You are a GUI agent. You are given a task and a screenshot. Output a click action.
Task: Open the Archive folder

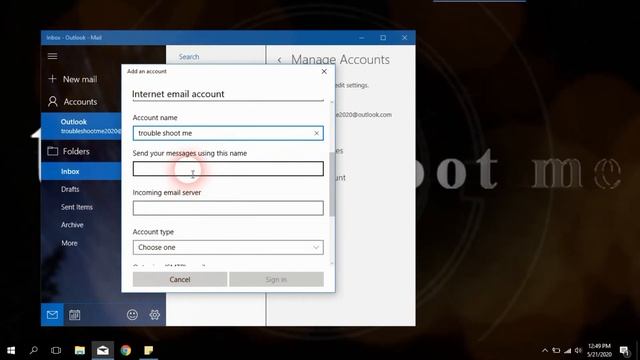pos(72,225)
